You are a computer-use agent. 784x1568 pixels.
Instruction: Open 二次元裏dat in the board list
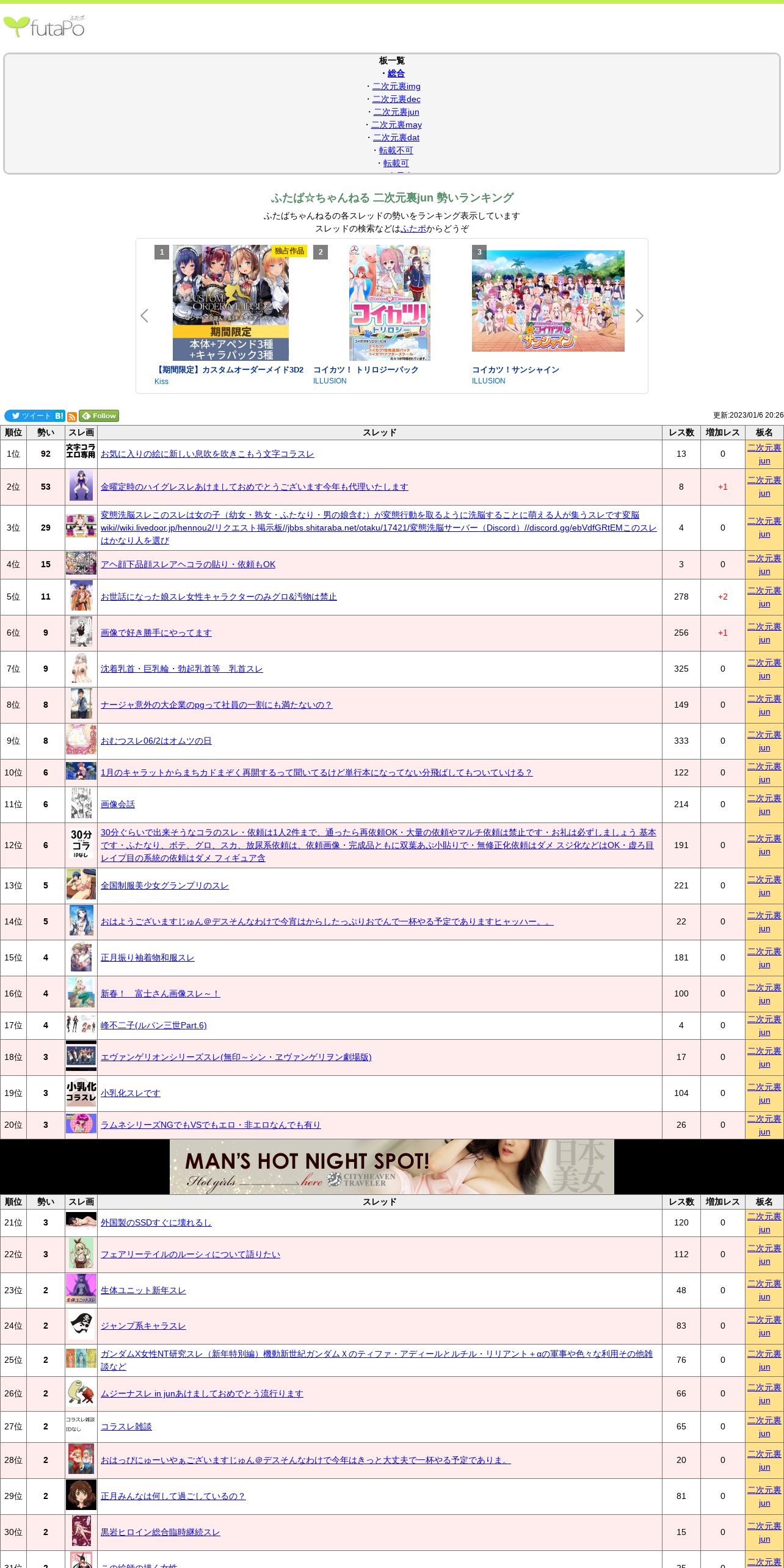(396, 137)
